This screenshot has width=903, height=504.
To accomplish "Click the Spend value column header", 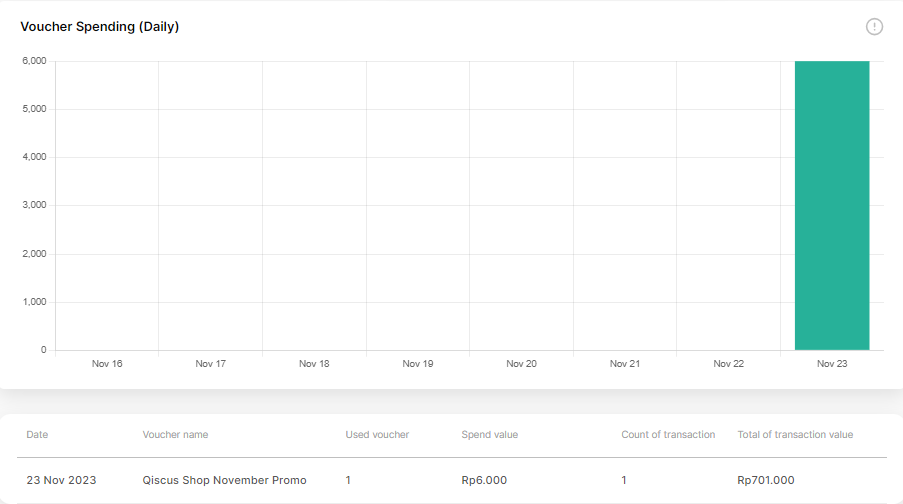I will tap(490, 434).
